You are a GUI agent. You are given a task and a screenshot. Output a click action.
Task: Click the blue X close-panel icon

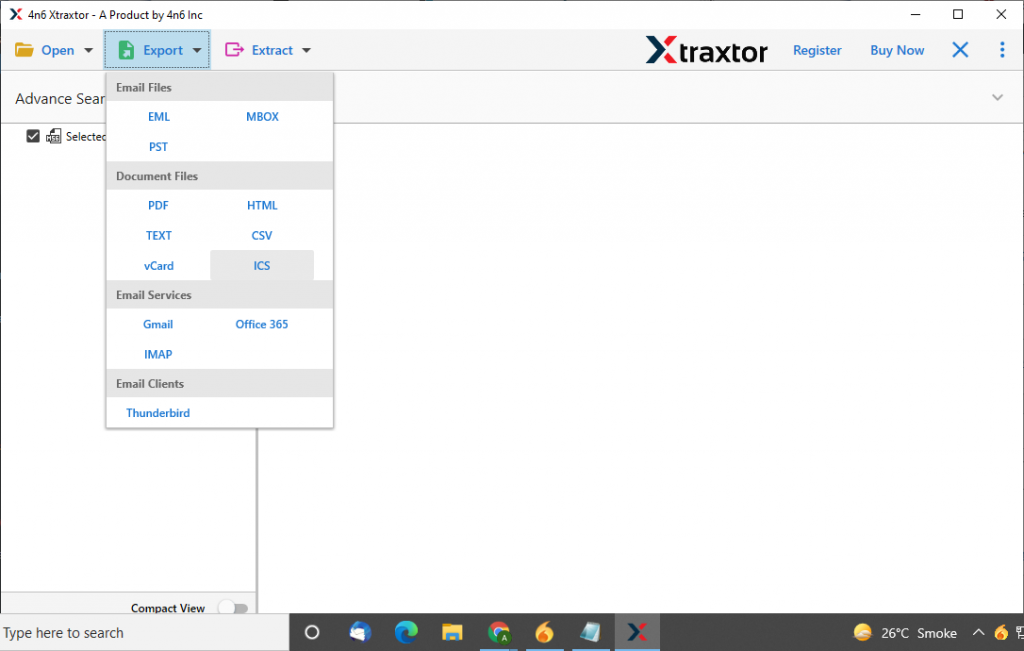(x=960, y=50)
